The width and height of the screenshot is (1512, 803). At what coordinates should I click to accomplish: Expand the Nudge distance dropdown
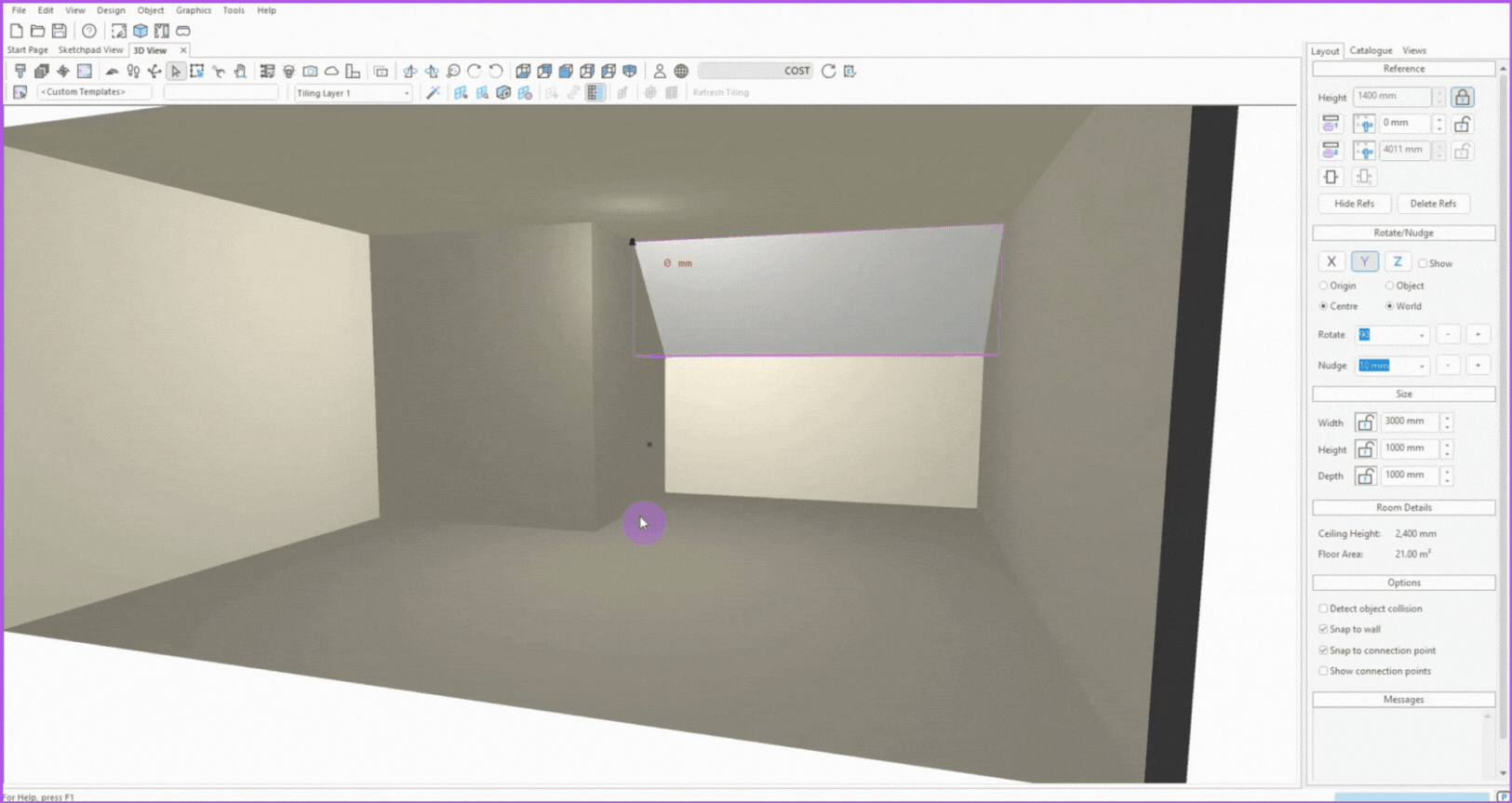click(x=1421, y=366)
